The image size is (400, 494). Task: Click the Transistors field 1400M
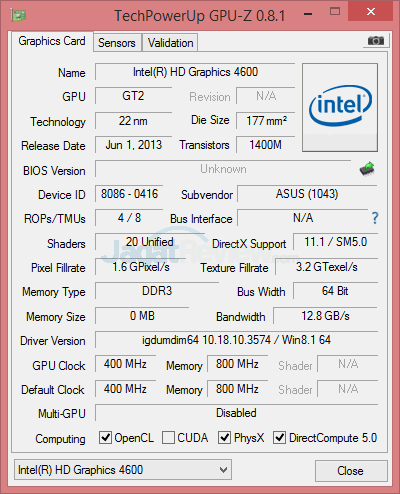266,145
